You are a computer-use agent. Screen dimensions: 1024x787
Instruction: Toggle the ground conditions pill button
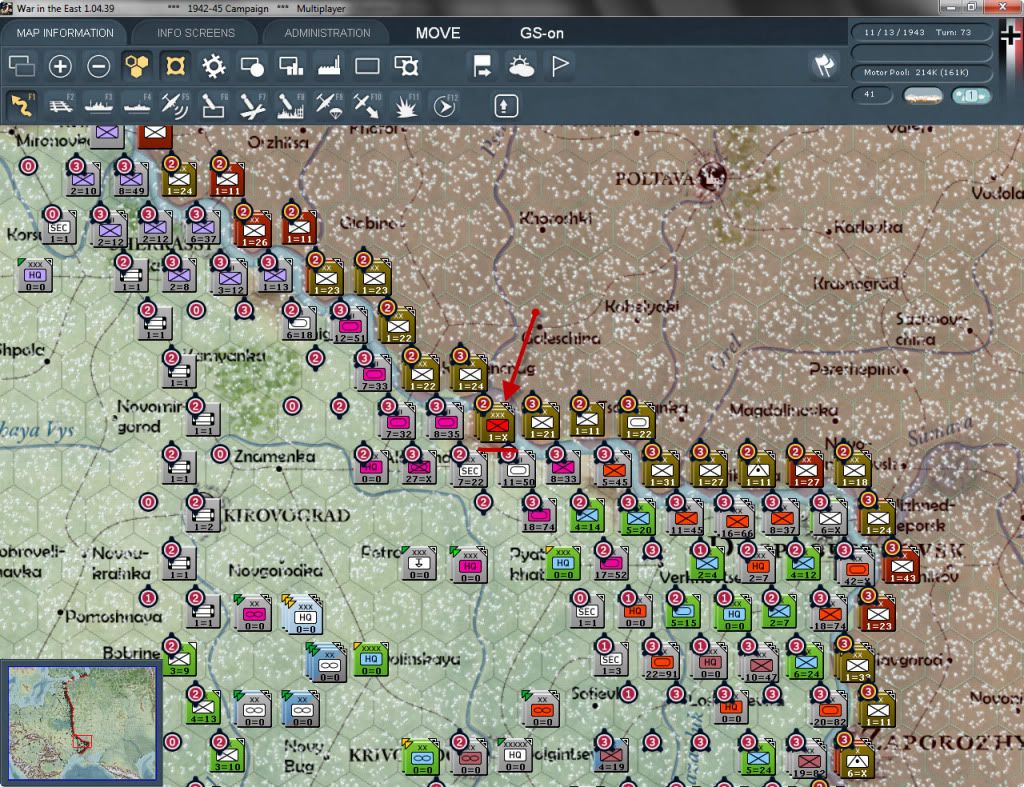point(922,96)
